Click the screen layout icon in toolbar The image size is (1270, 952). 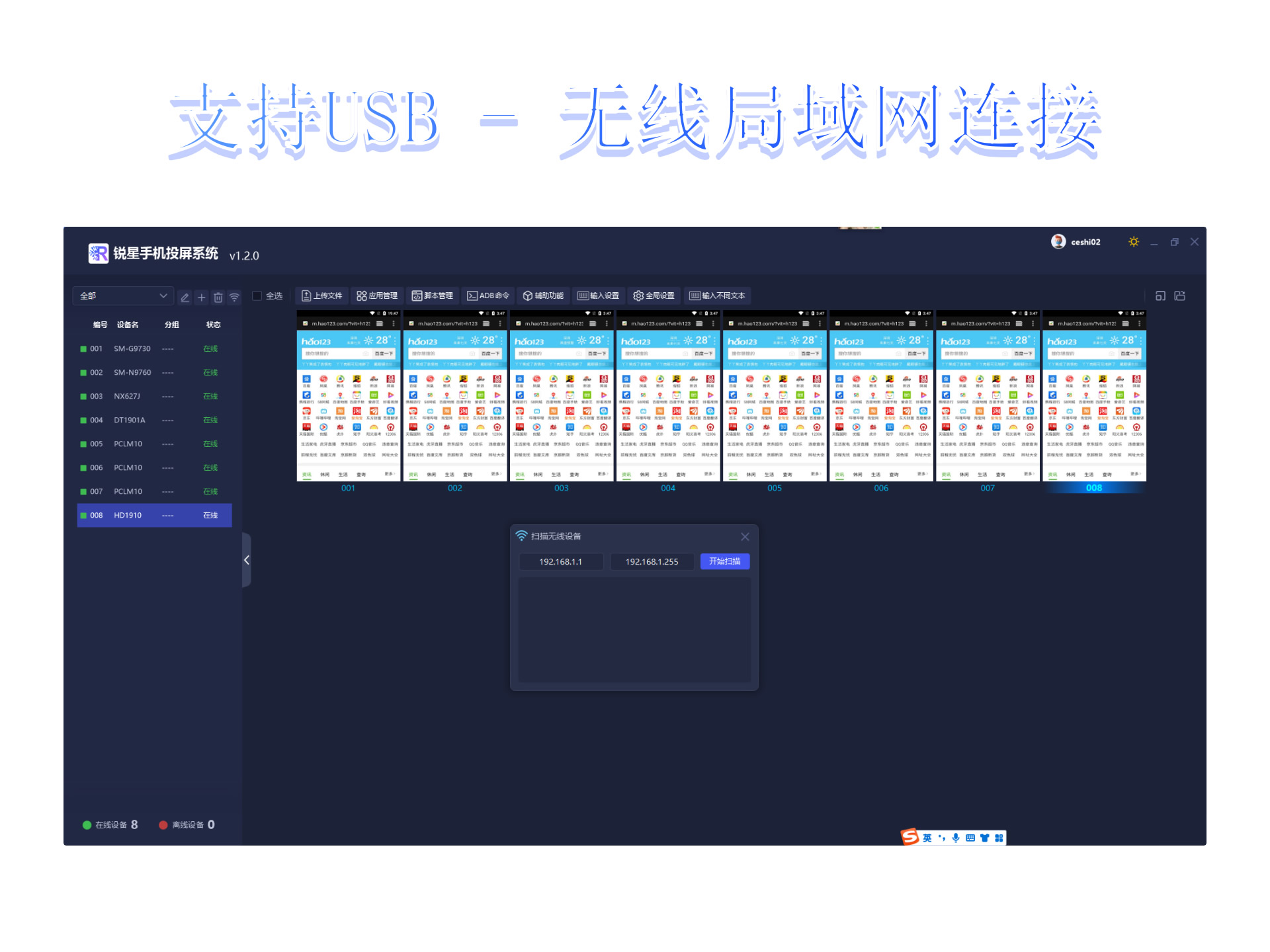click(x=1160, y=296)
